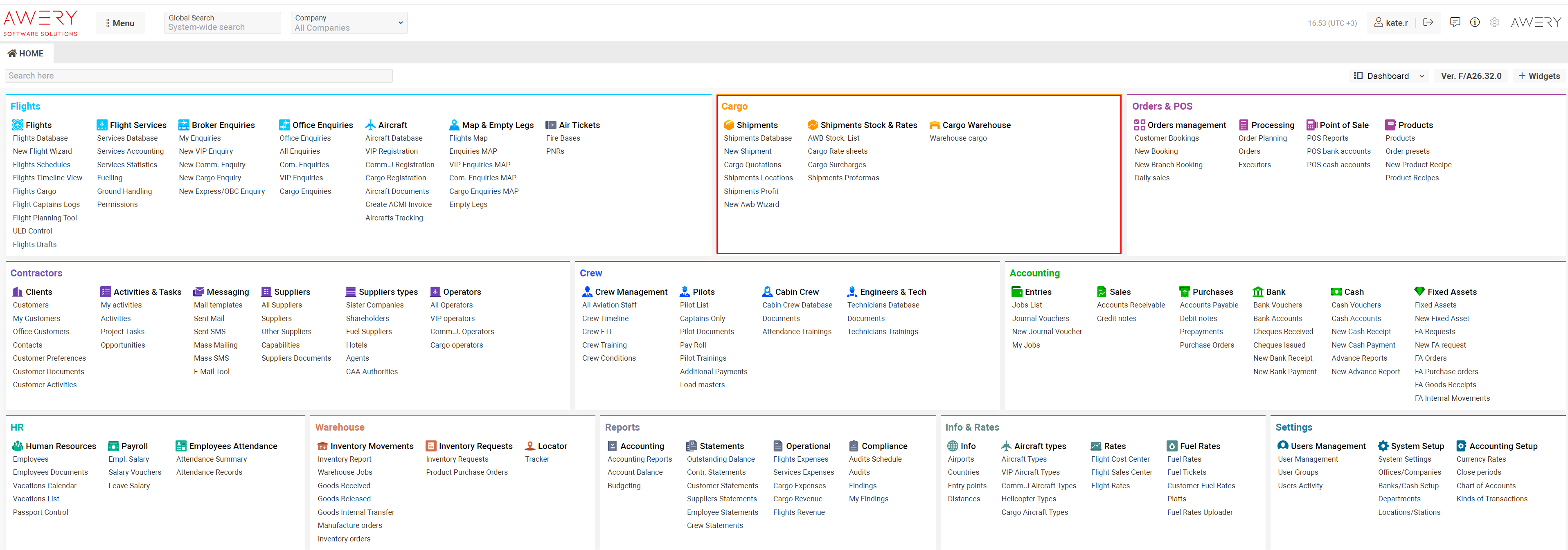Click the Shipments box icon in Cargo
1568x550 pixels.
coord(729,125)
